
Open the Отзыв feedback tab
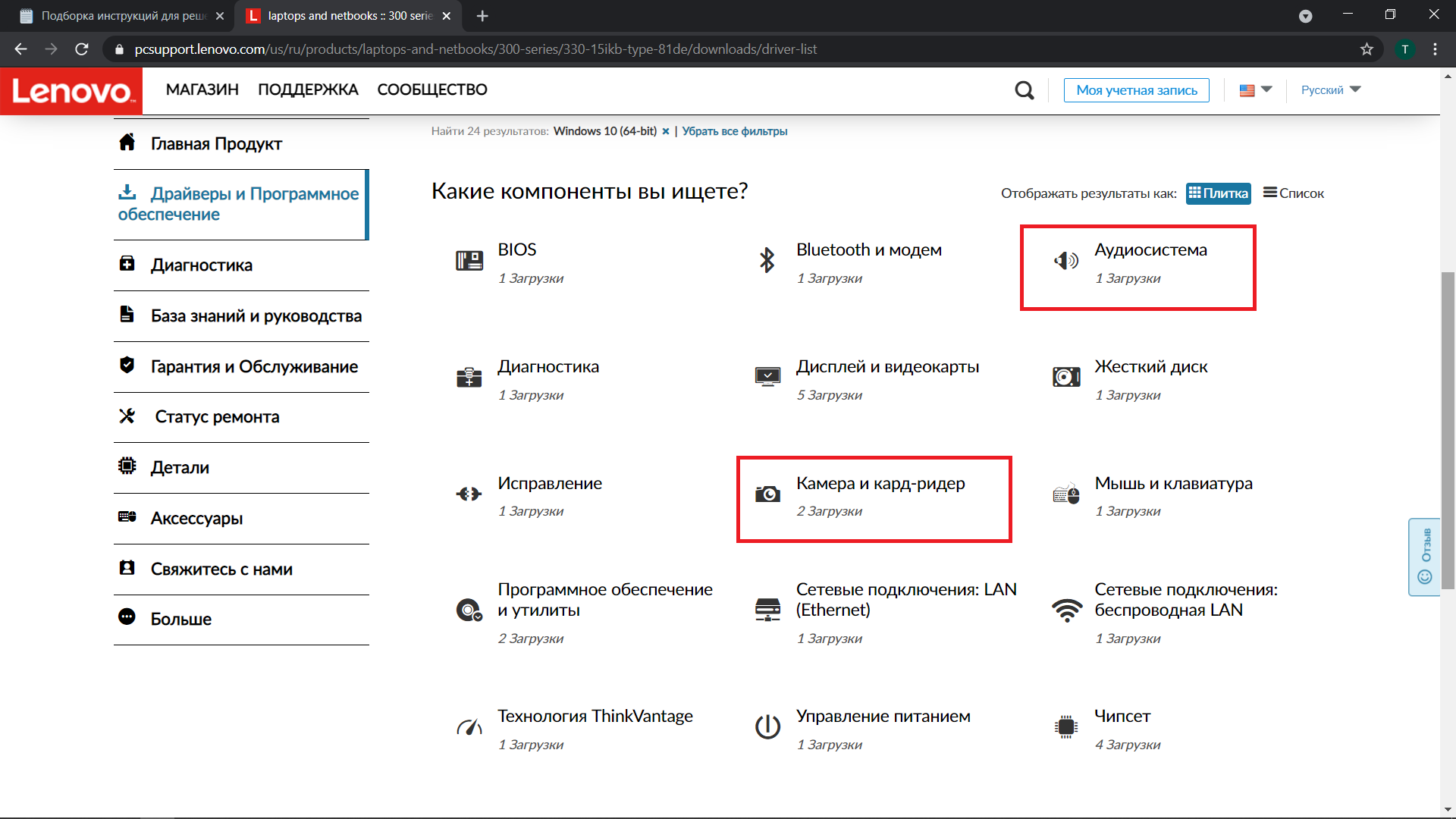click(x=1425, y=557)
